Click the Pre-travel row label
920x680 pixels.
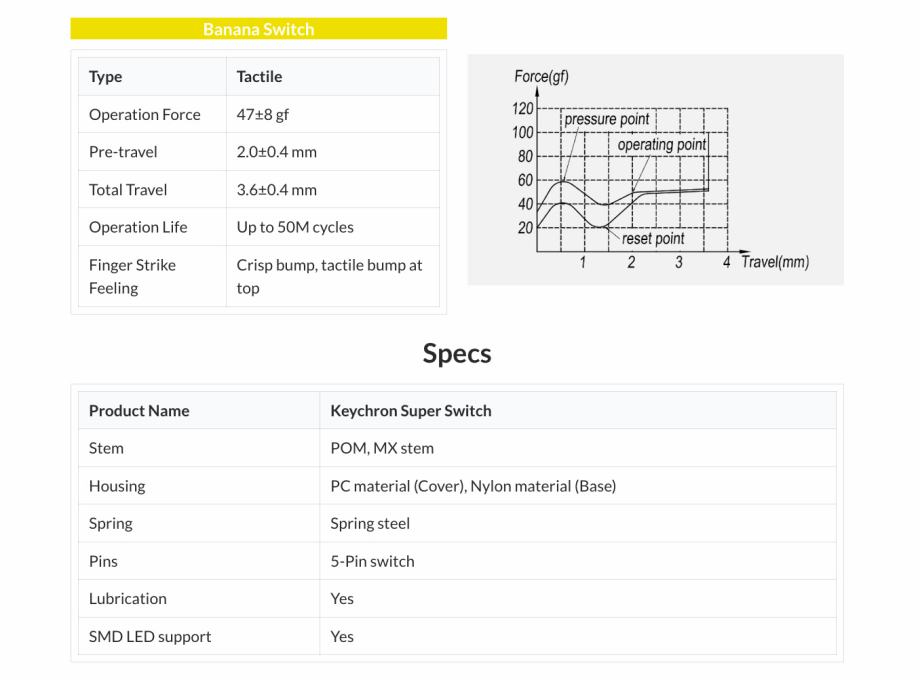point(123,152)
